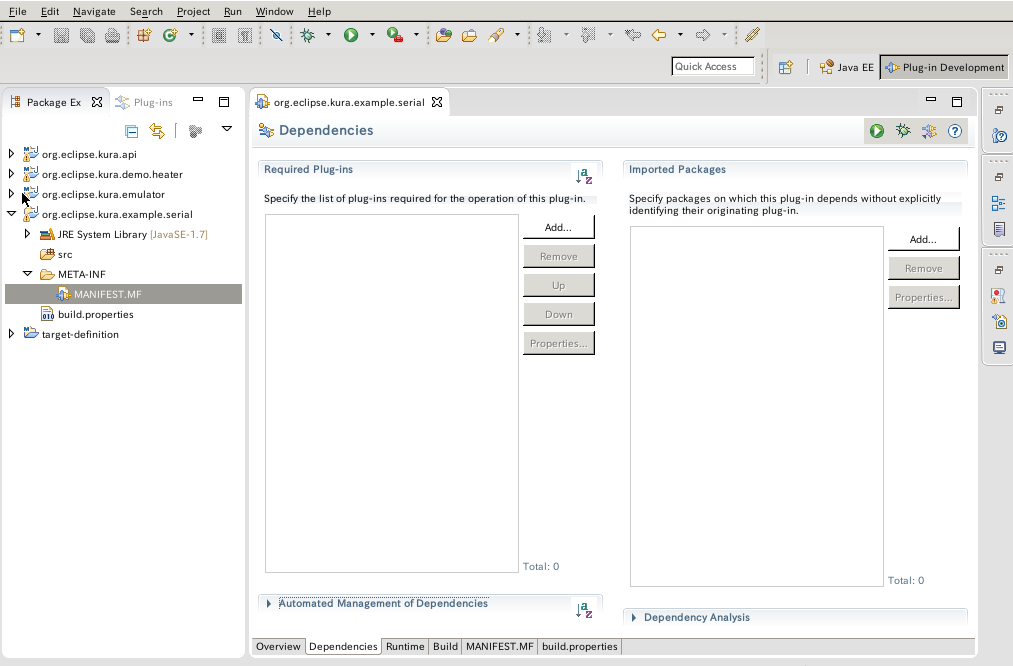
Task: Click the Open Task folder toolbar icon
Action: [x=470, y=36]
